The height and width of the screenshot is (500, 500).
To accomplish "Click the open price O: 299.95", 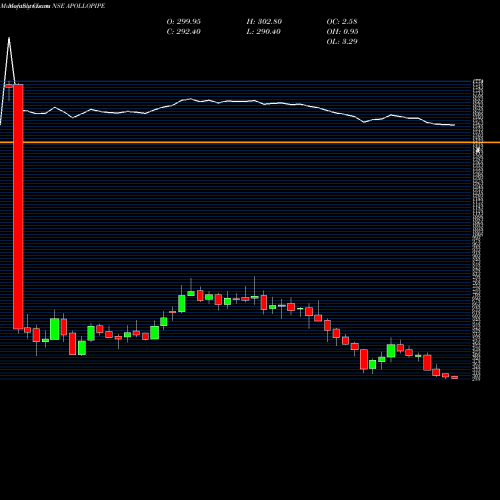I will point(184,21).
